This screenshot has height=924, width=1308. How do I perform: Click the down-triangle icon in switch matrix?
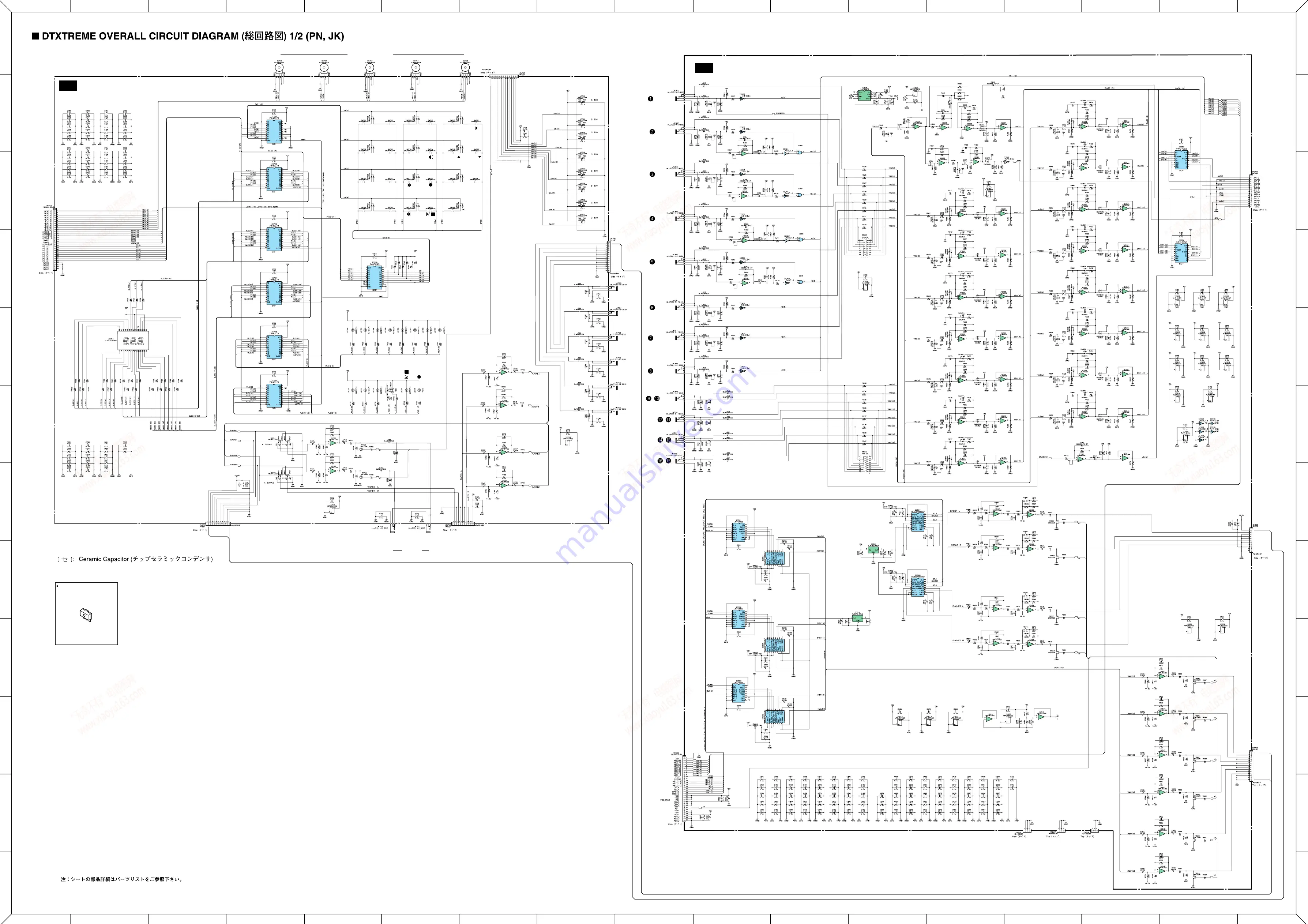pos(480,157)
